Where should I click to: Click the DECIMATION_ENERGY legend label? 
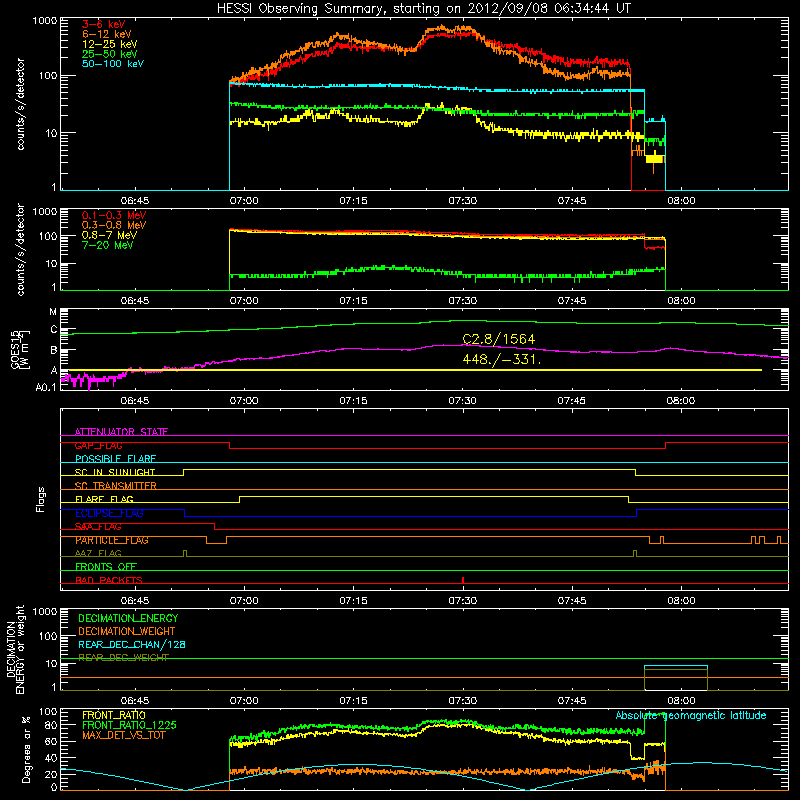(x=128, y=618)
